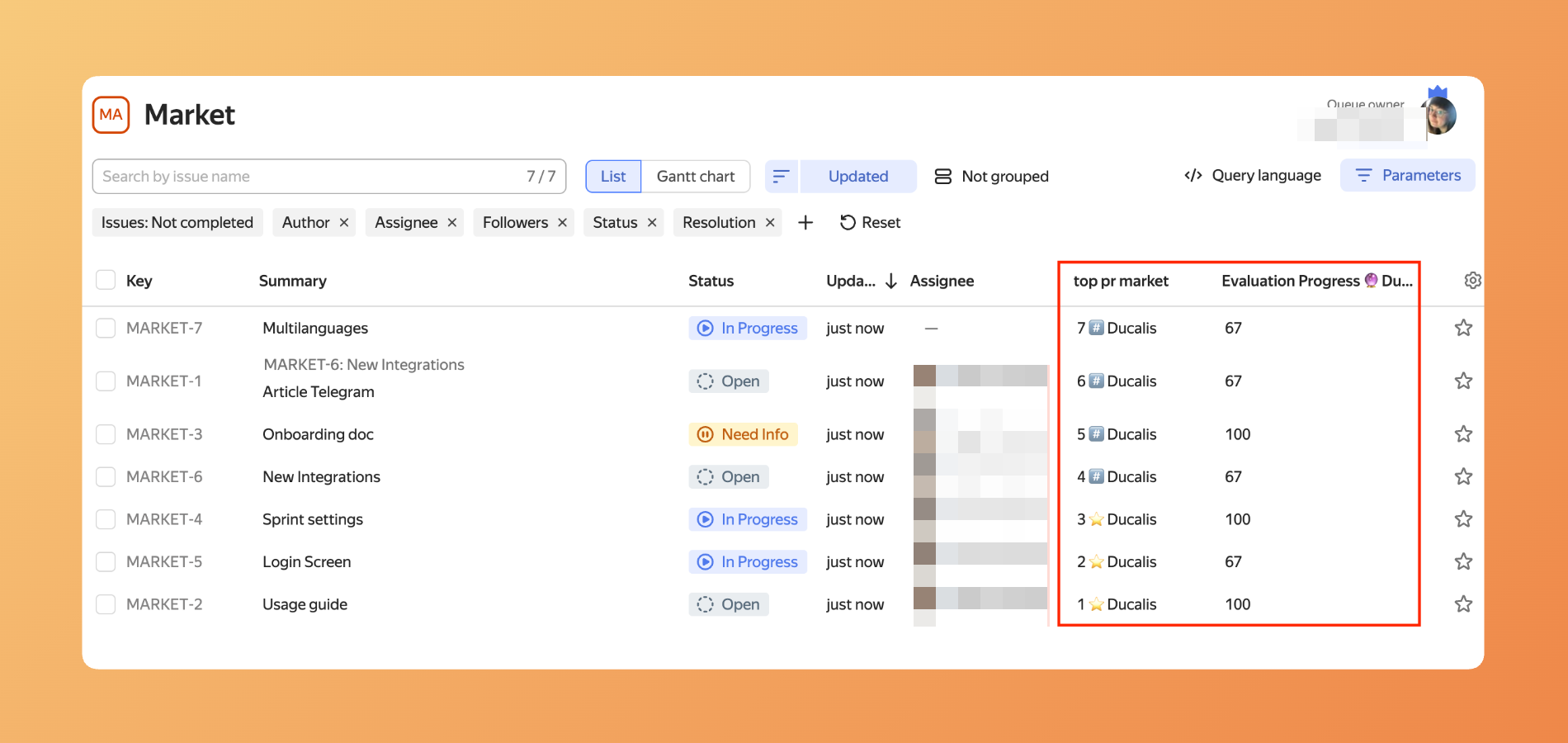Remove the Author filter with its X
The width and height of the screenshot is (1568, 743).
[344, 223]
